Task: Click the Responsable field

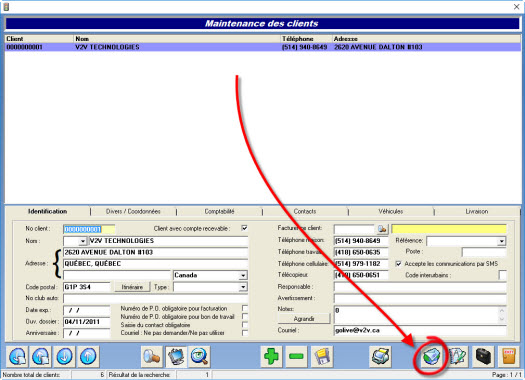Action: pos(420,287)
